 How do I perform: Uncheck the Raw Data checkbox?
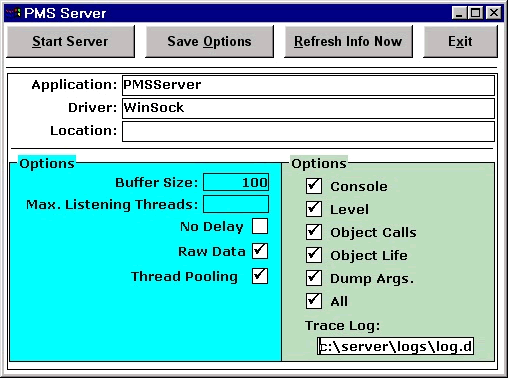tap(260, 251)
